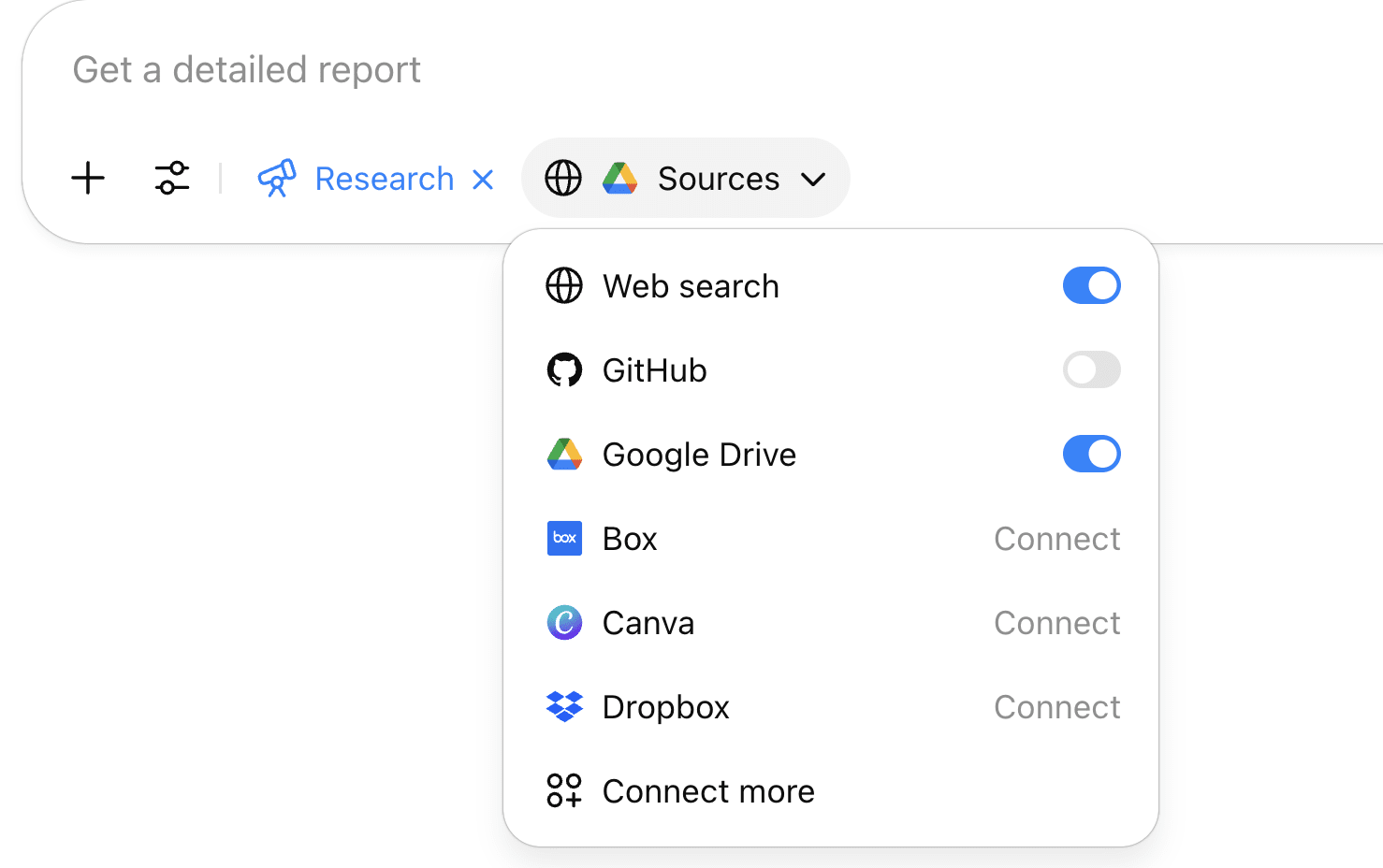Click the Connect more apps icon
Image resolution: width=1383 pixels, height=868 pixels.
pos(564,790)
